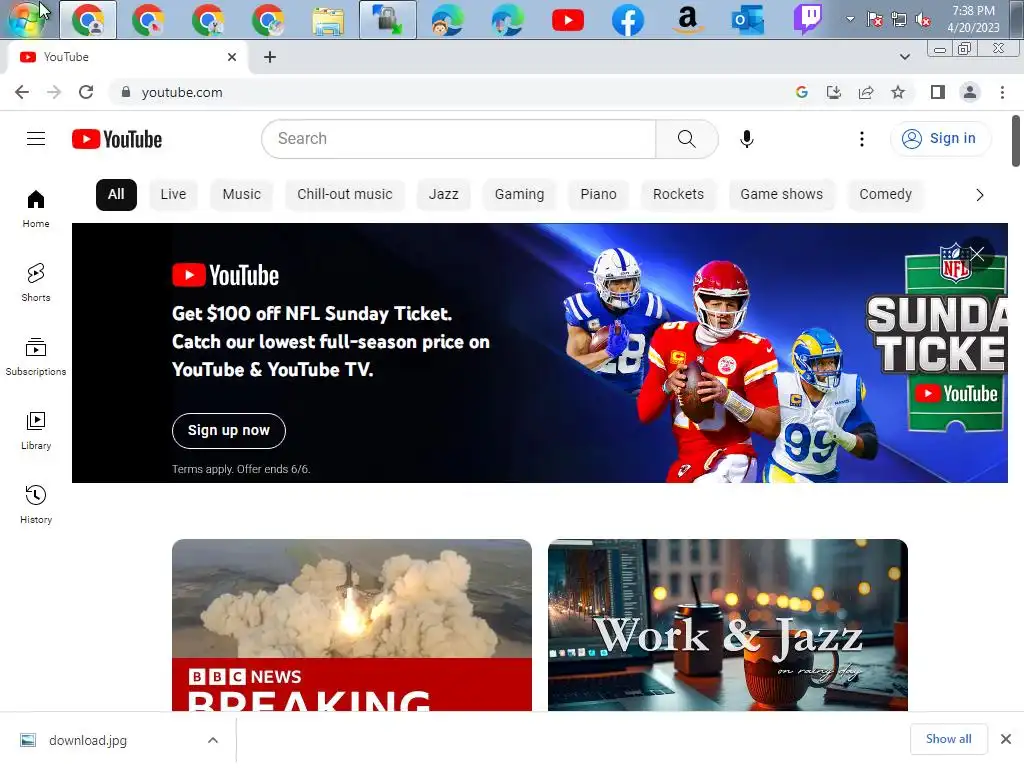Close the YouTube tab

click(232, 57)
